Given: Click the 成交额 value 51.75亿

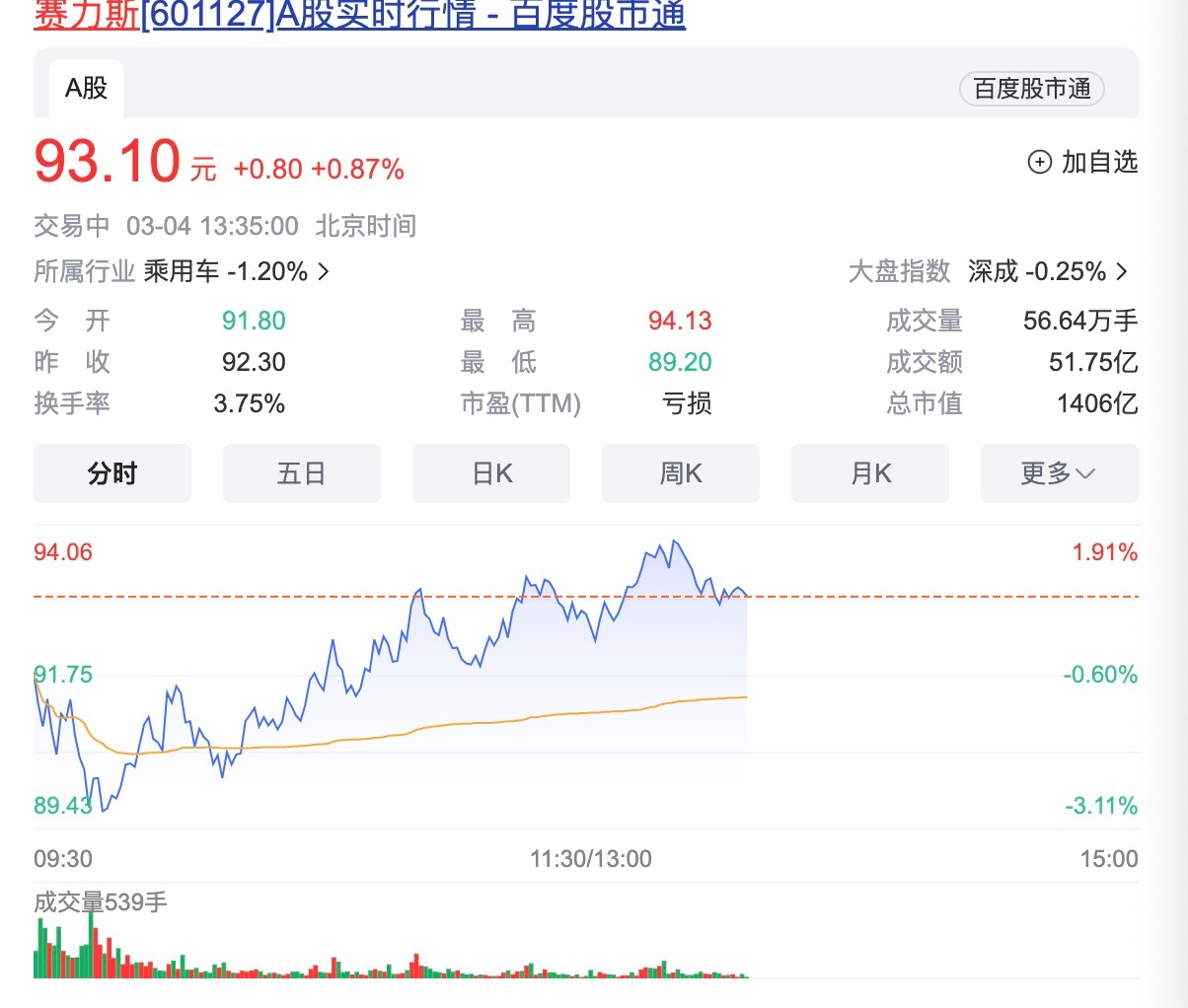Looking at the screenshot, I should click(x=1093, y=362).
